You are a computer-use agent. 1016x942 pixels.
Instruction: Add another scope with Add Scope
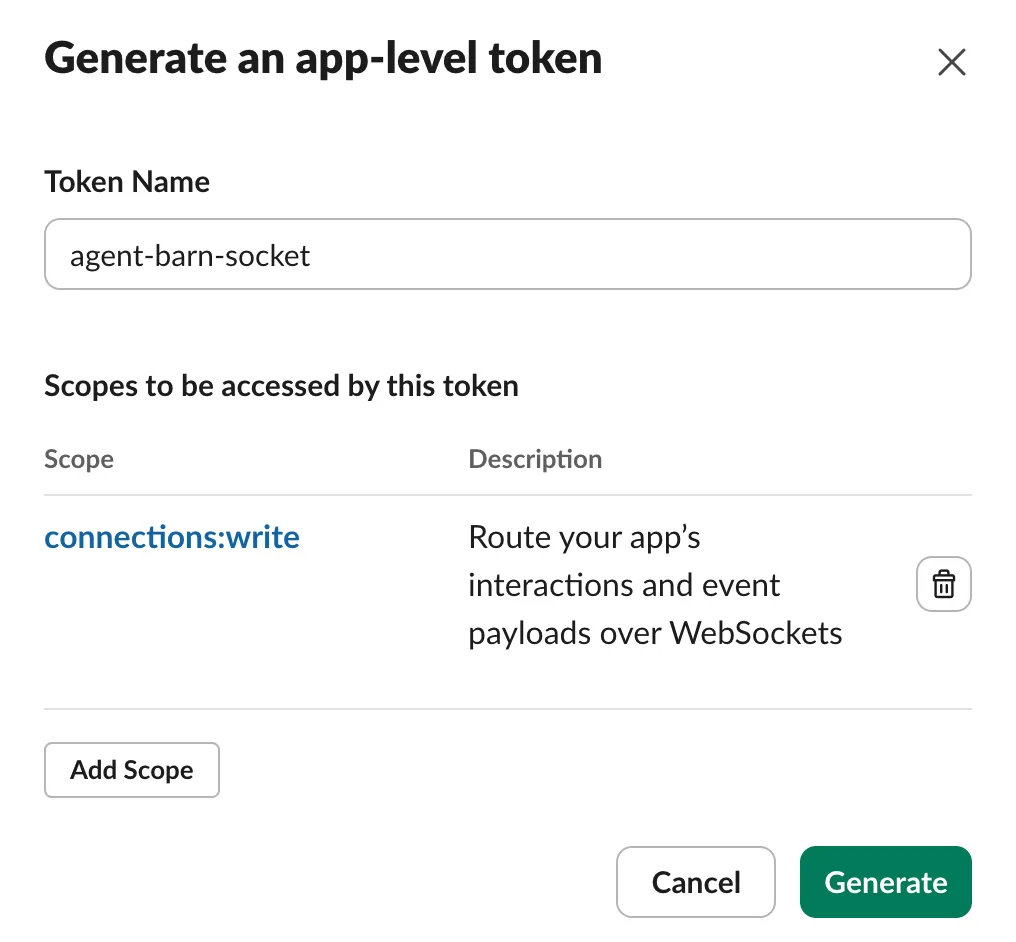tap(132, 770)
